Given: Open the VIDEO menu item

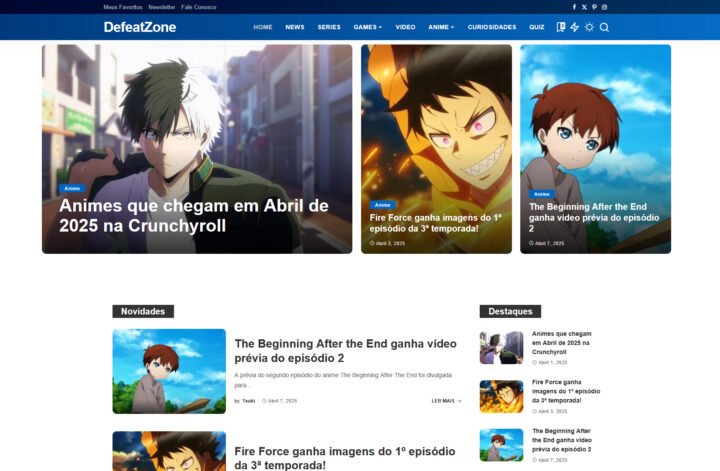Looking at the screenshot, I should click(x=405, y=27).
